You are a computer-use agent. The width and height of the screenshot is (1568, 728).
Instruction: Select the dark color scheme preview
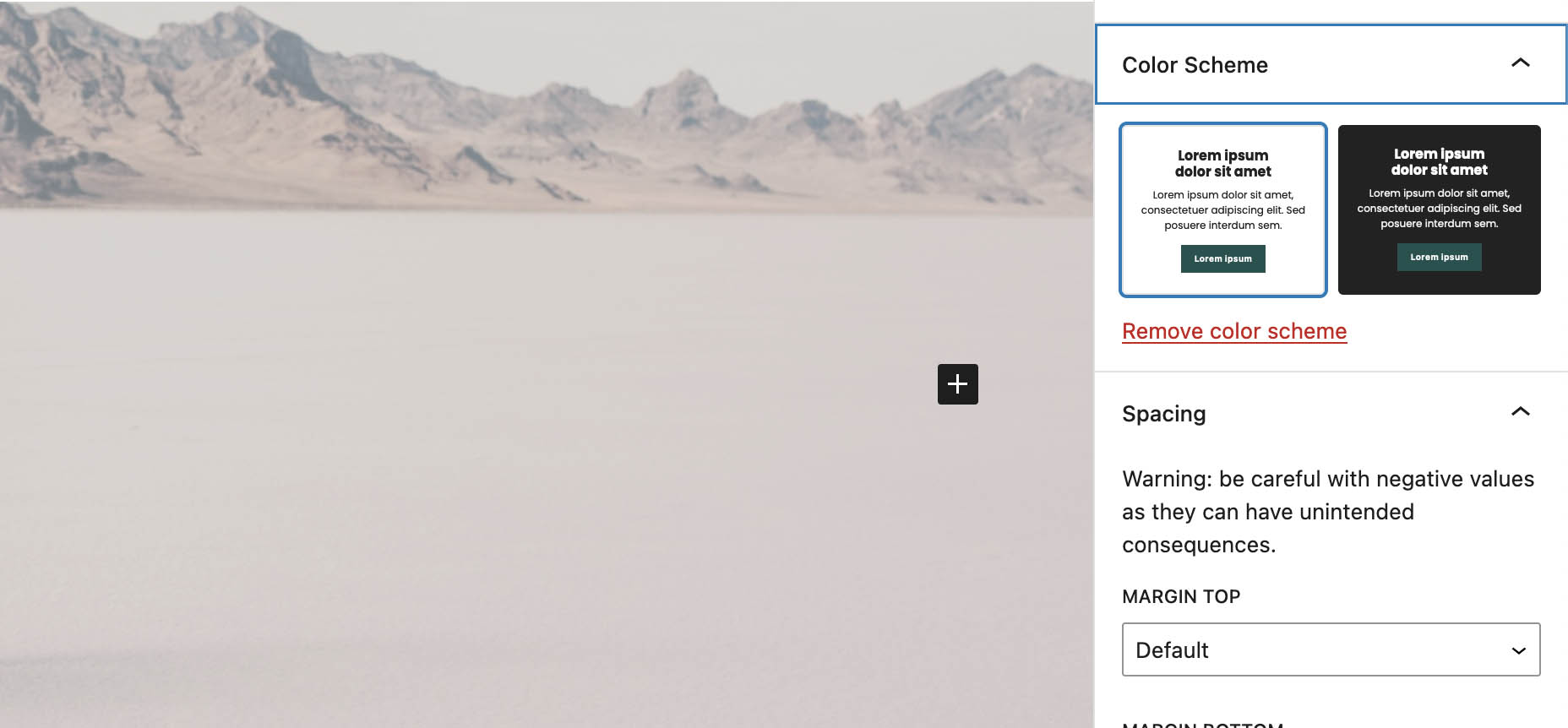coord(1439,210)
